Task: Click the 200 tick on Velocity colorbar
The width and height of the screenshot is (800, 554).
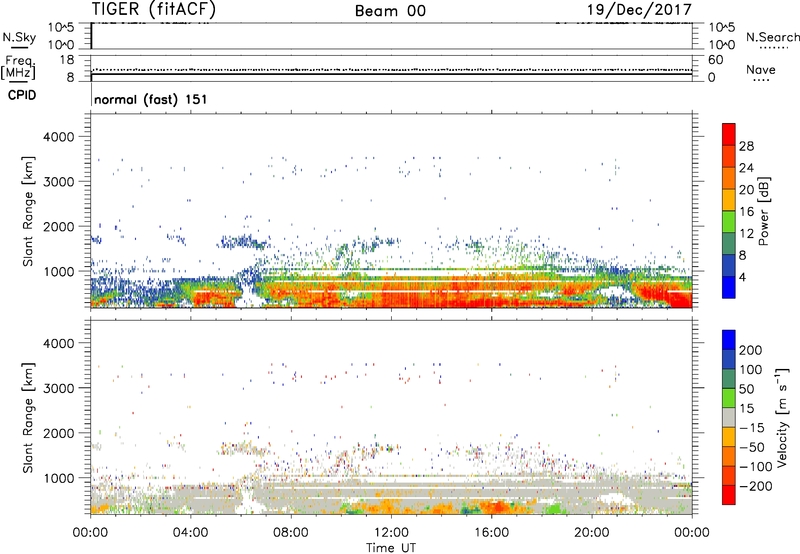Action: tap(751, 350)
